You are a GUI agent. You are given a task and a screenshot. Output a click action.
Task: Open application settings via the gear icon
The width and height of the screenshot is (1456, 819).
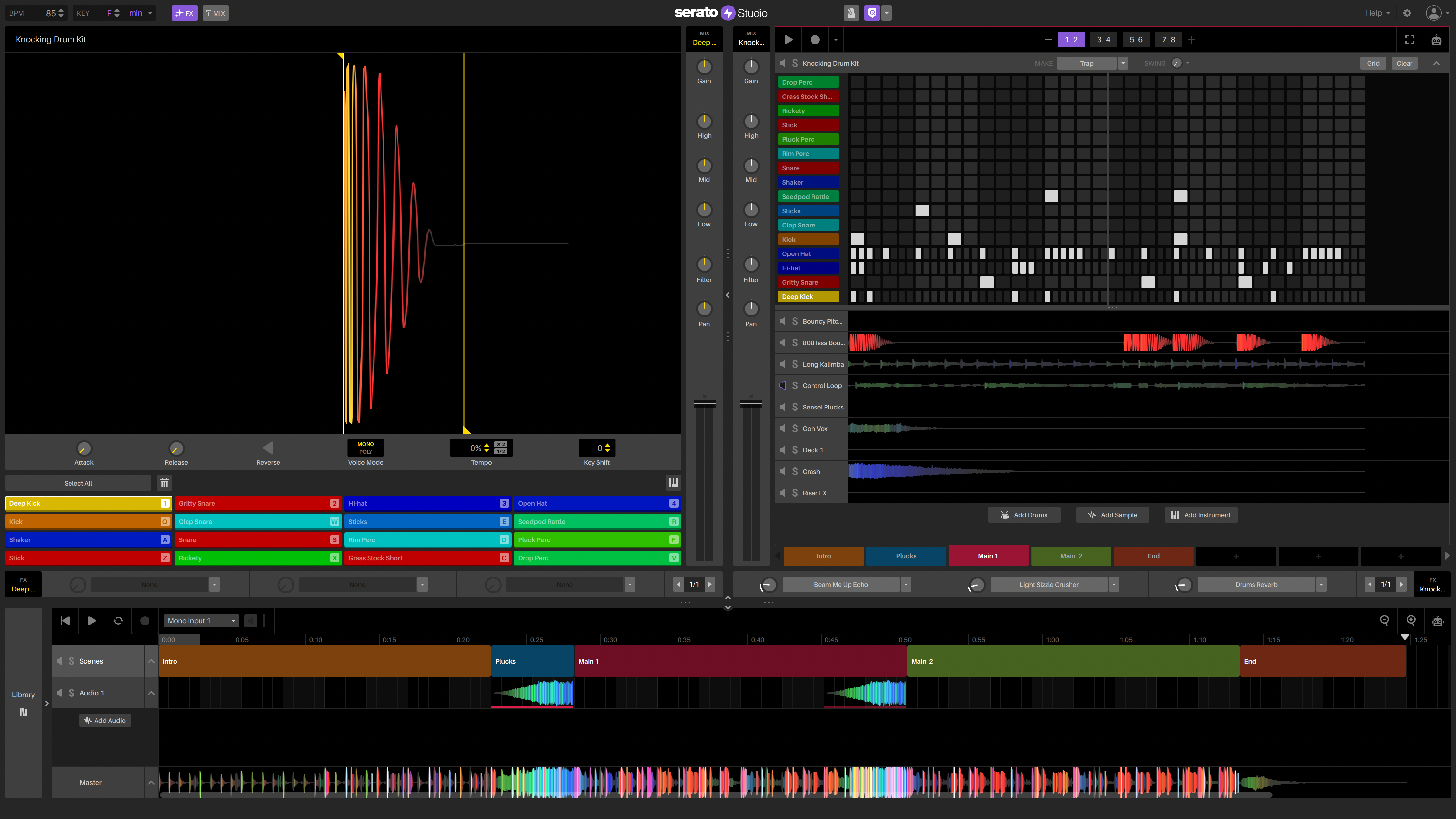pyautogui.click(x=1407, y=12)
